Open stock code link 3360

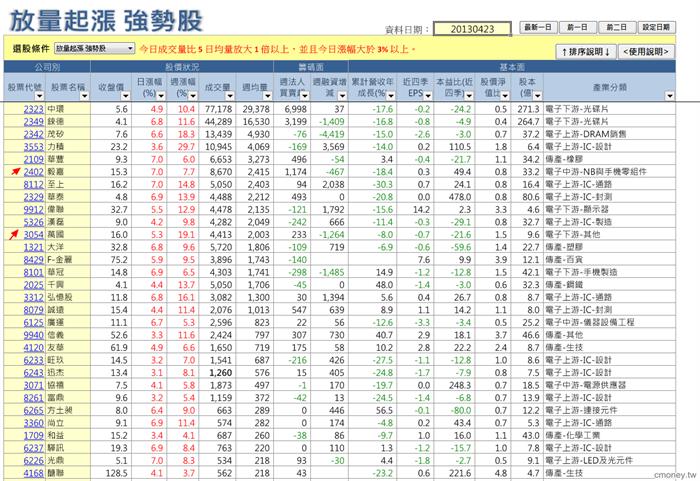33,423
